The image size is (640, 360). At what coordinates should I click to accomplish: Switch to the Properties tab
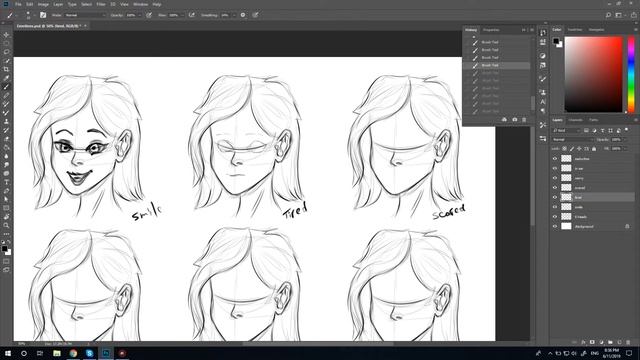click(491, 30)
